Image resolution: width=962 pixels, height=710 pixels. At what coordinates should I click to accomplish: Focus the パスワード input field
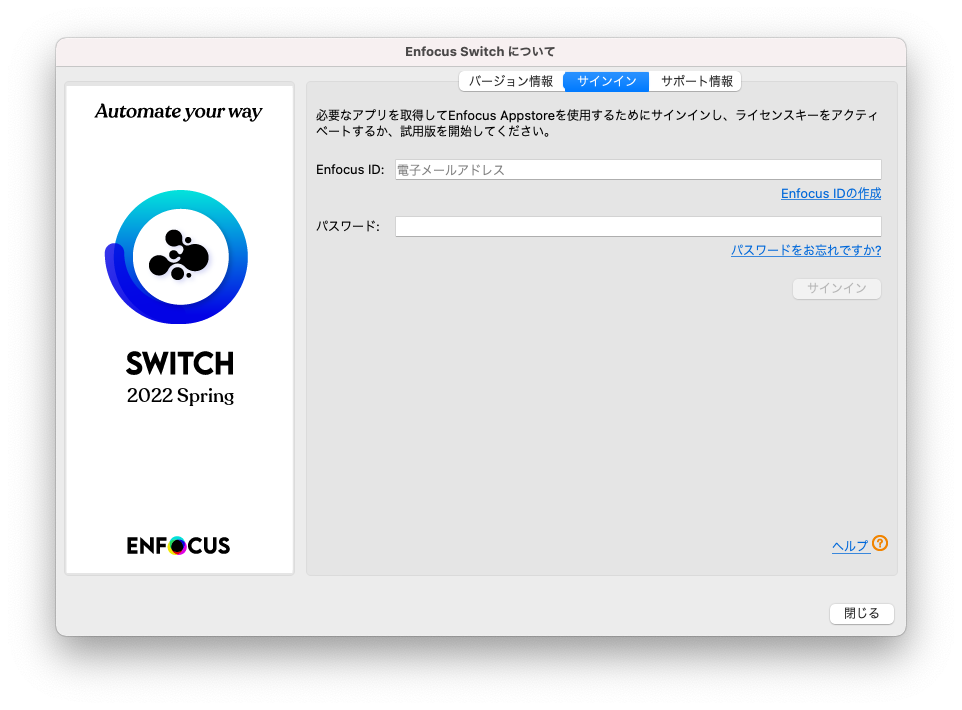[x=638, y=226]
